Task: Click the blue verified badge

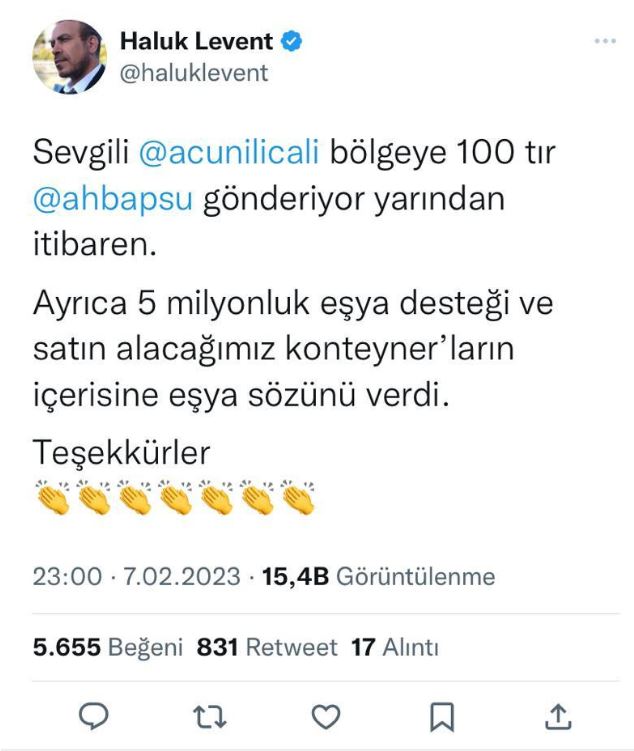Action: pos(292,41)
